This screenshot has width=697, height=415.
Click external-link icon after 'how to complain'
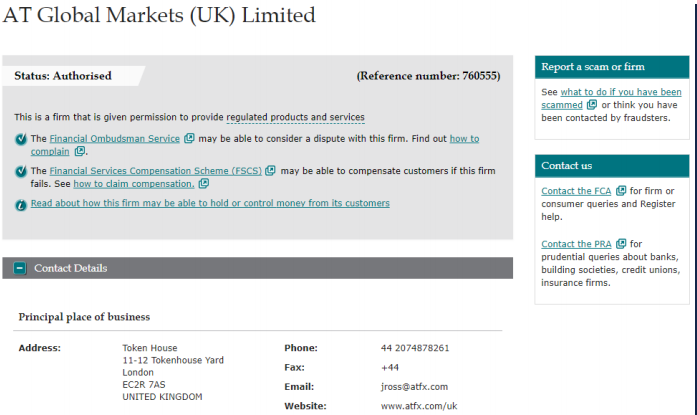(80, 152)
